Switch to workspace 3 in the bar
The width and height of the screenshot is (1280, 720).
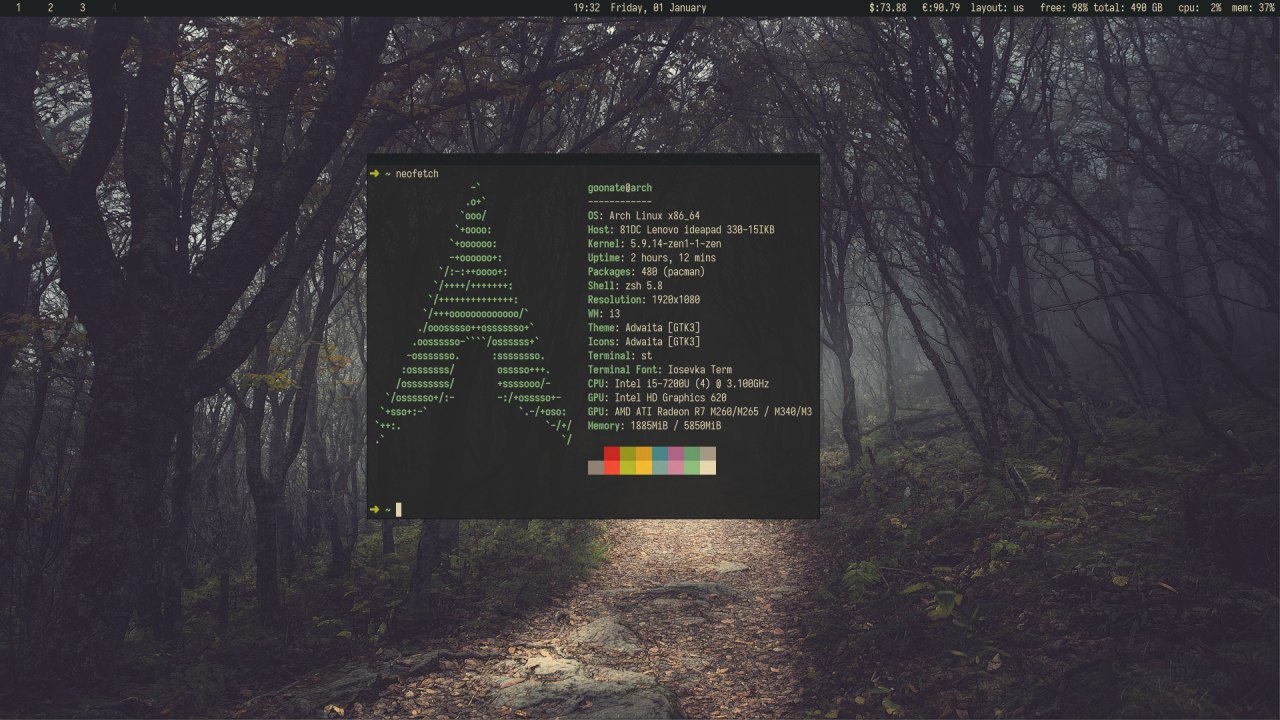coord(82,7)
